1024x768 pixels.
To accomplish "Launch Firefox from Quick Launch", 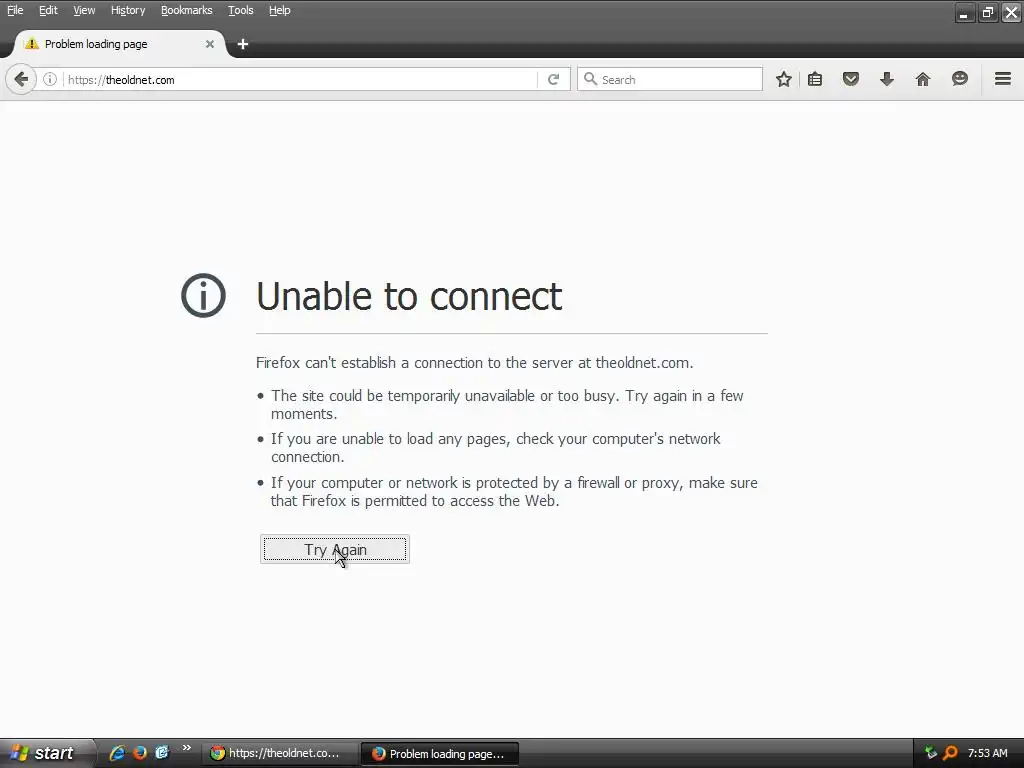I will point(139,753).
